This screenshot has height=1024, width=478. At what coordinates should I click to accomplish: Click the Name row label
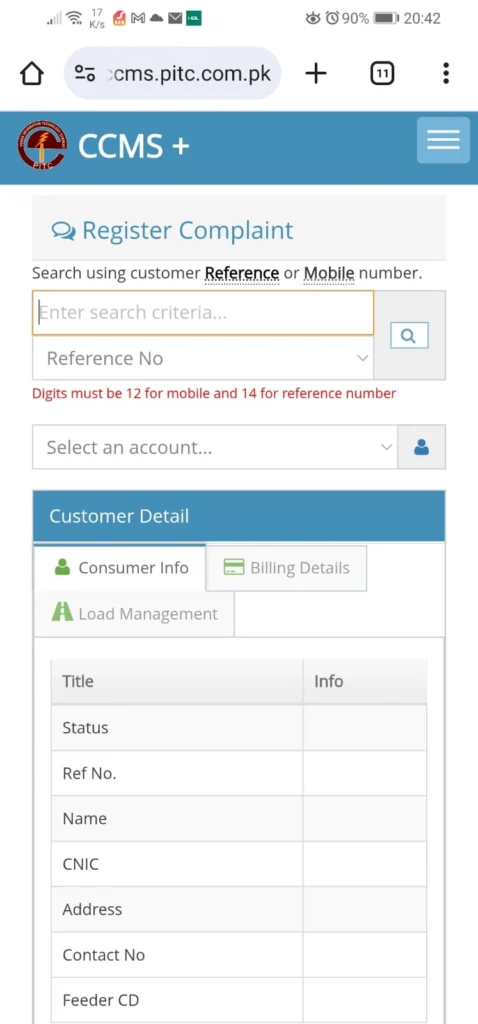coord(84,818)
